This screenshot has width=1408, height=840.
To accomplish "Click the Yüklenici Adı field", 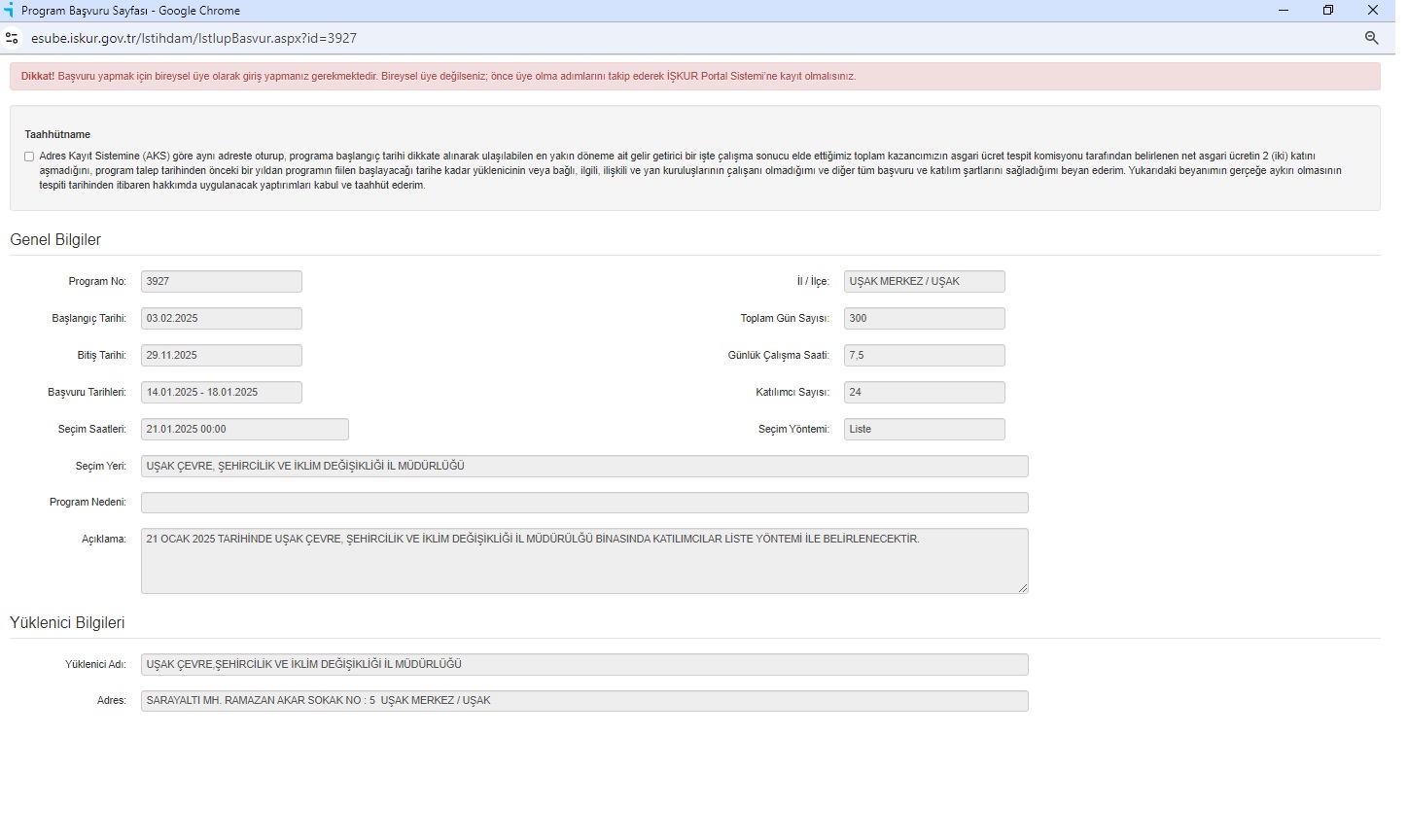I will pyautogui.click(x=584, y=665).
